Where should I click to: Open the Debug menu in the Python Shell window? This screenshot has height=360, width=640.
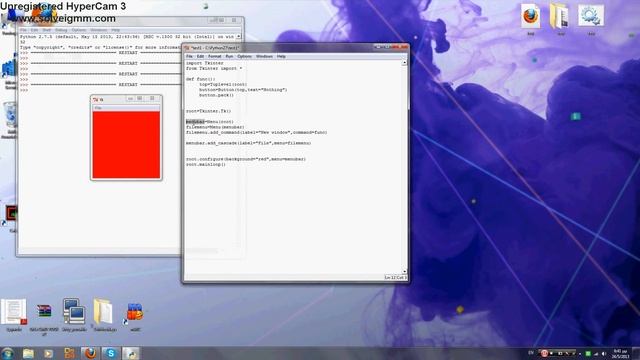(x=61, y=30)
